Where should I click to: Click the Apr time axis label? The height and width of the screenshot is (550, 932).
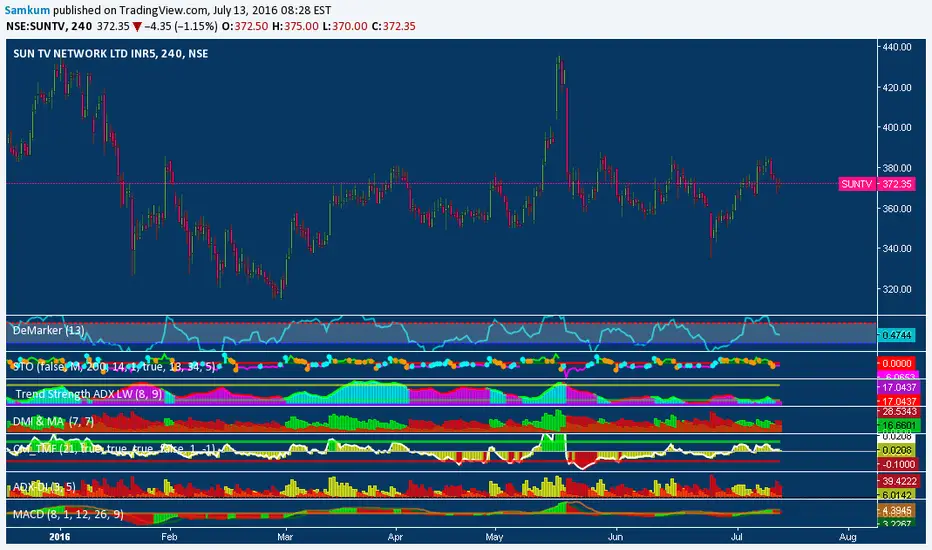click(395, 537)
